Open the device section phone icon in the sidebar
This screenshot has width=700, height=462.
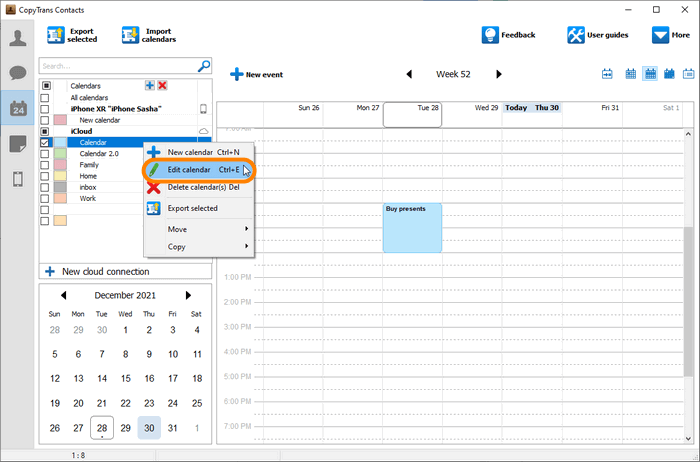[18, 179]
